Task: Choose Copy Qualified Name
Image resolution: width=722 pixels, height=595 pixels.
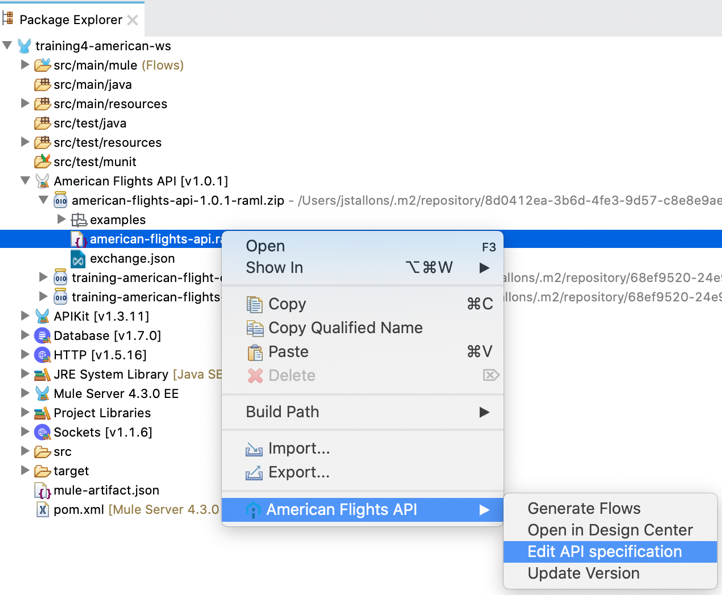Action: tap(362, 328)
